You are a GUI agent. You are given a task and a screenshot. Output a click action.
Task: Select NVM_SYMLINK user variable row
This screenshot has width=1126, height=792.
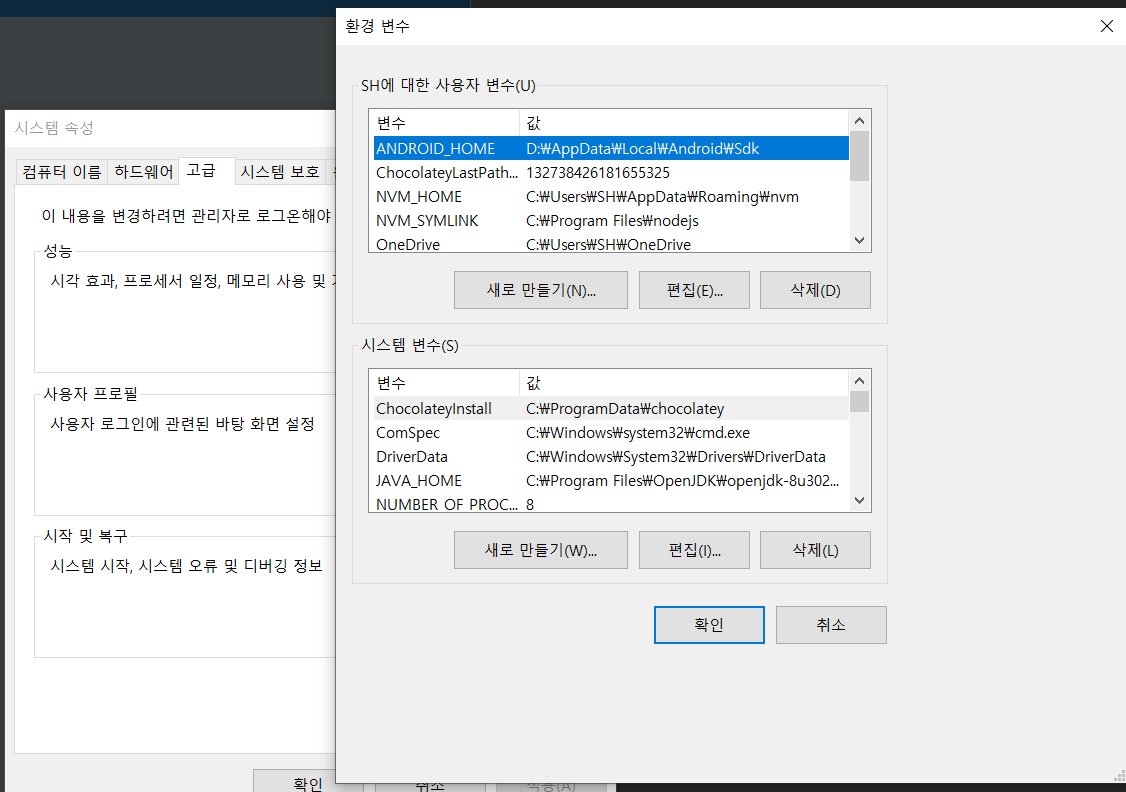coord(610,220)
